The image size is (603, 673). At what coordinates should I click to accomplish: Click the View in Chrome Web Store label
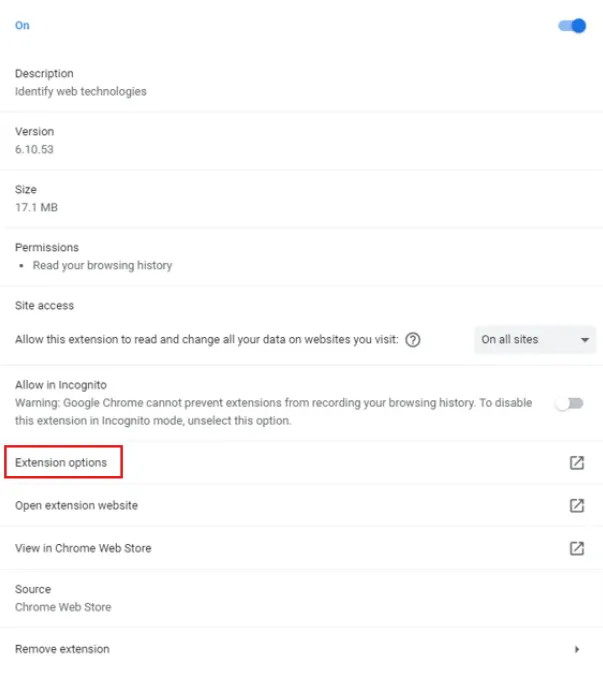coord(83,548)
